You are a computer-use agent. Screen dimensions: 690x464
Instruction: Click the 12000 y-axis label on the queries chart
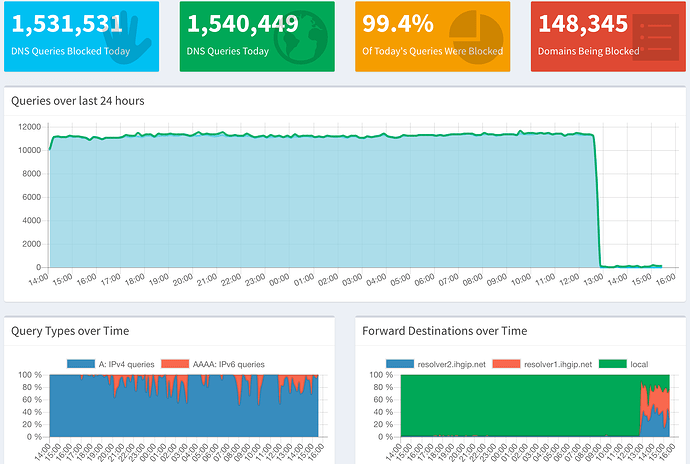click(28, 126)
